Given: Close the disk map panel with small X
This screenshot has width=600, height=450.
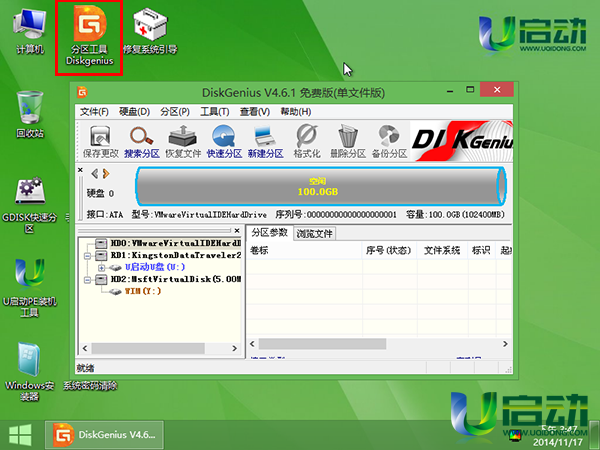Looking at the screenshot, I should click(80, 170).
